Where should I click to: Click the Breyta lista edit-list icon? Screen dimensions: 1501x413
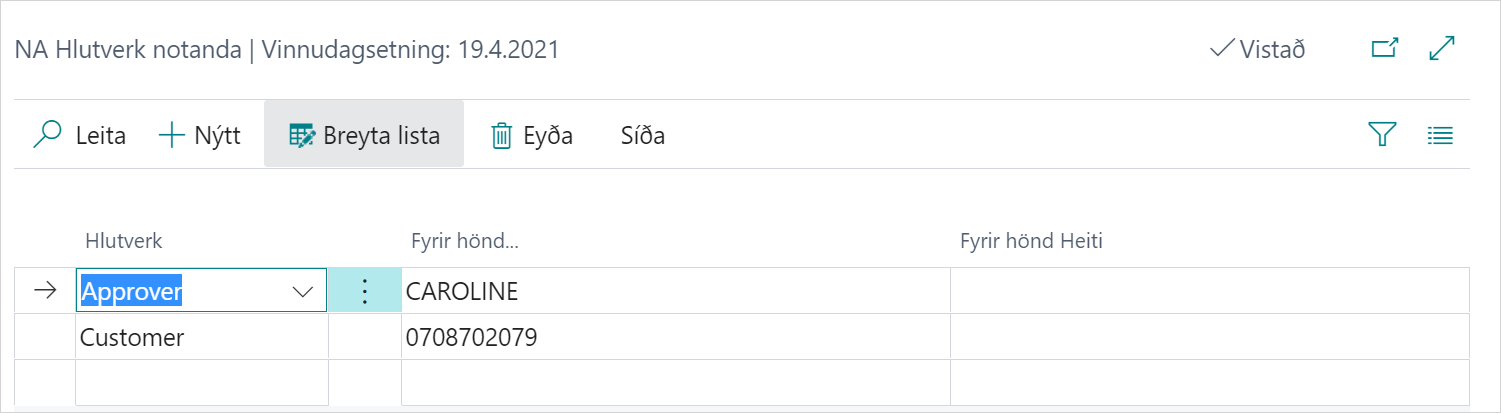pyautogui.click(x=301, y=135)
